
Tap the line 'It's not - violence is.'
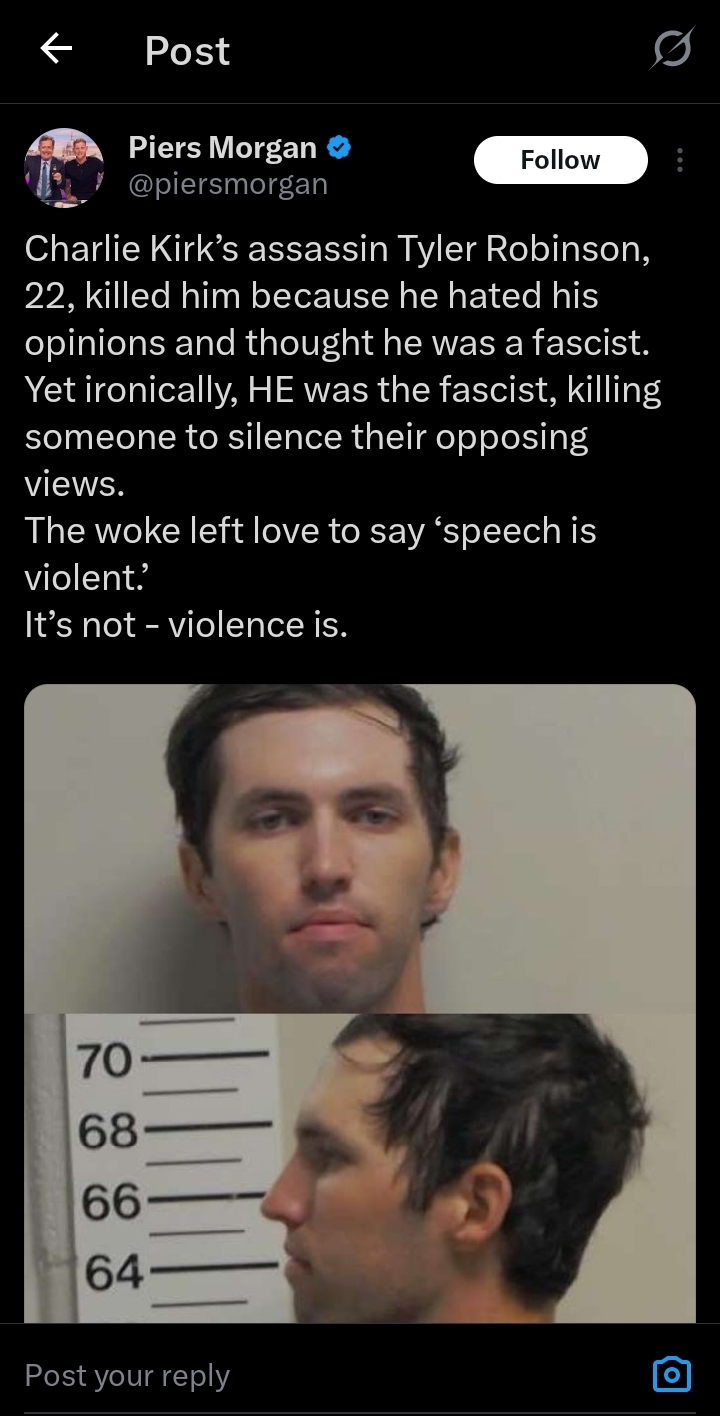click(x=186, y=624)
